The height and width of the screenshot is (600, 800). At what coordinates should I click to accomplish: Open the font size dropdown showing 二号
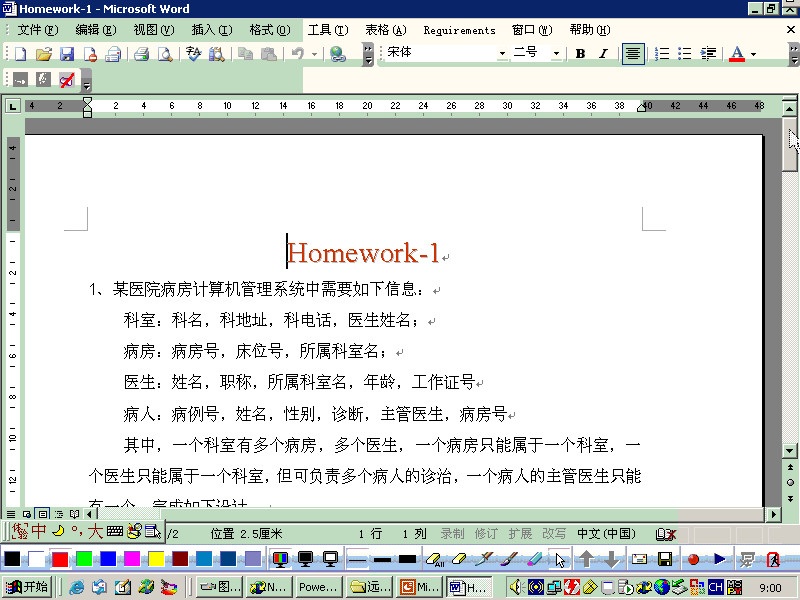click(x=556, y=54)
